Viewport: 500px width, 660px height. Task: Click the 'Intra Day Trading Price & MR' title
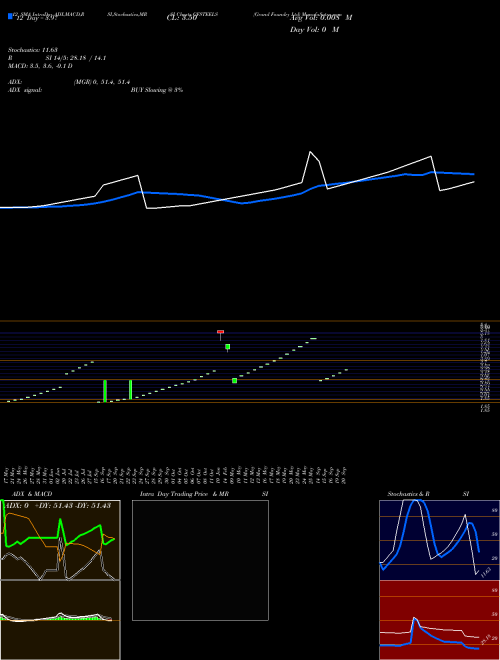185,494
